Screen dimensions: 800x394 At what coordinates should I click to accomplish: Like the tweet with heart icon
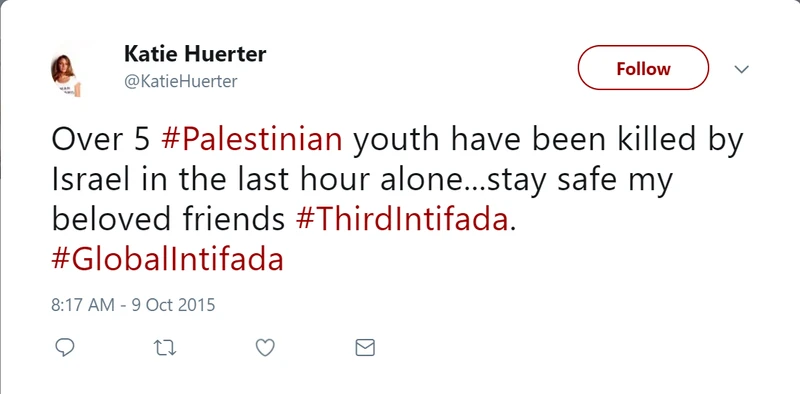[265, 348]
